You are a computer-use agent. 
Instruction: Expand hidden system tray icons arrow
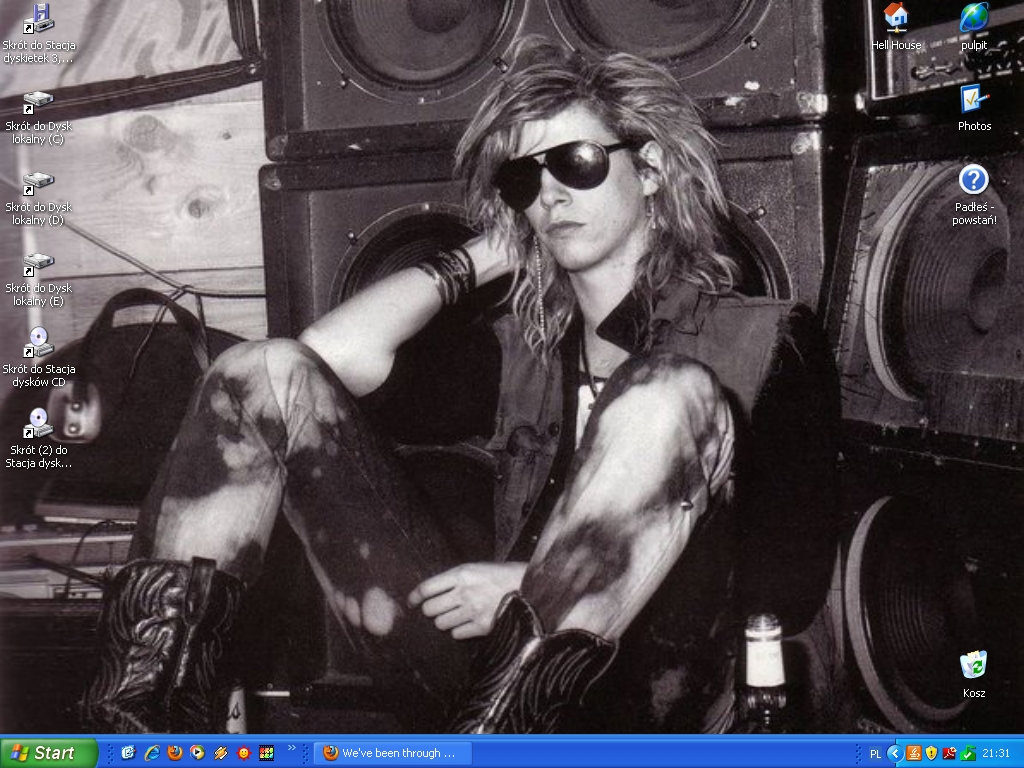coord(895,754)
